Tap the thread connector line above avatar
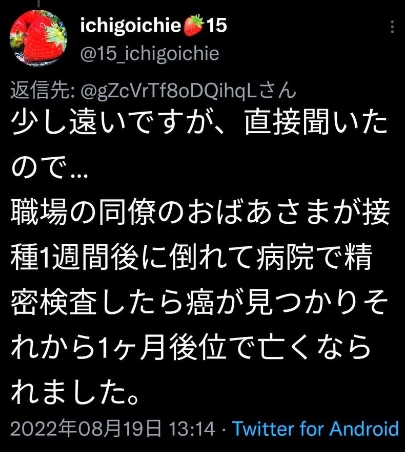This screenshot has height=452, width=405. pyautogui.click(x=39, y=3)
